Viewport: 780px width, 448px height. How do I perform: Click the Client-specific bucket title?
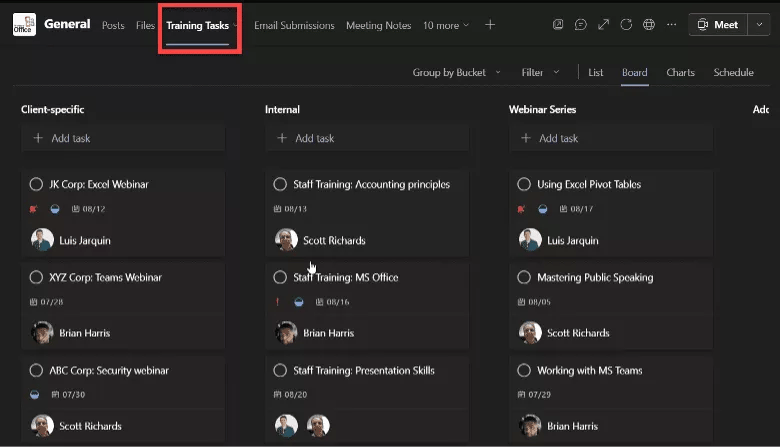(52, 109)
